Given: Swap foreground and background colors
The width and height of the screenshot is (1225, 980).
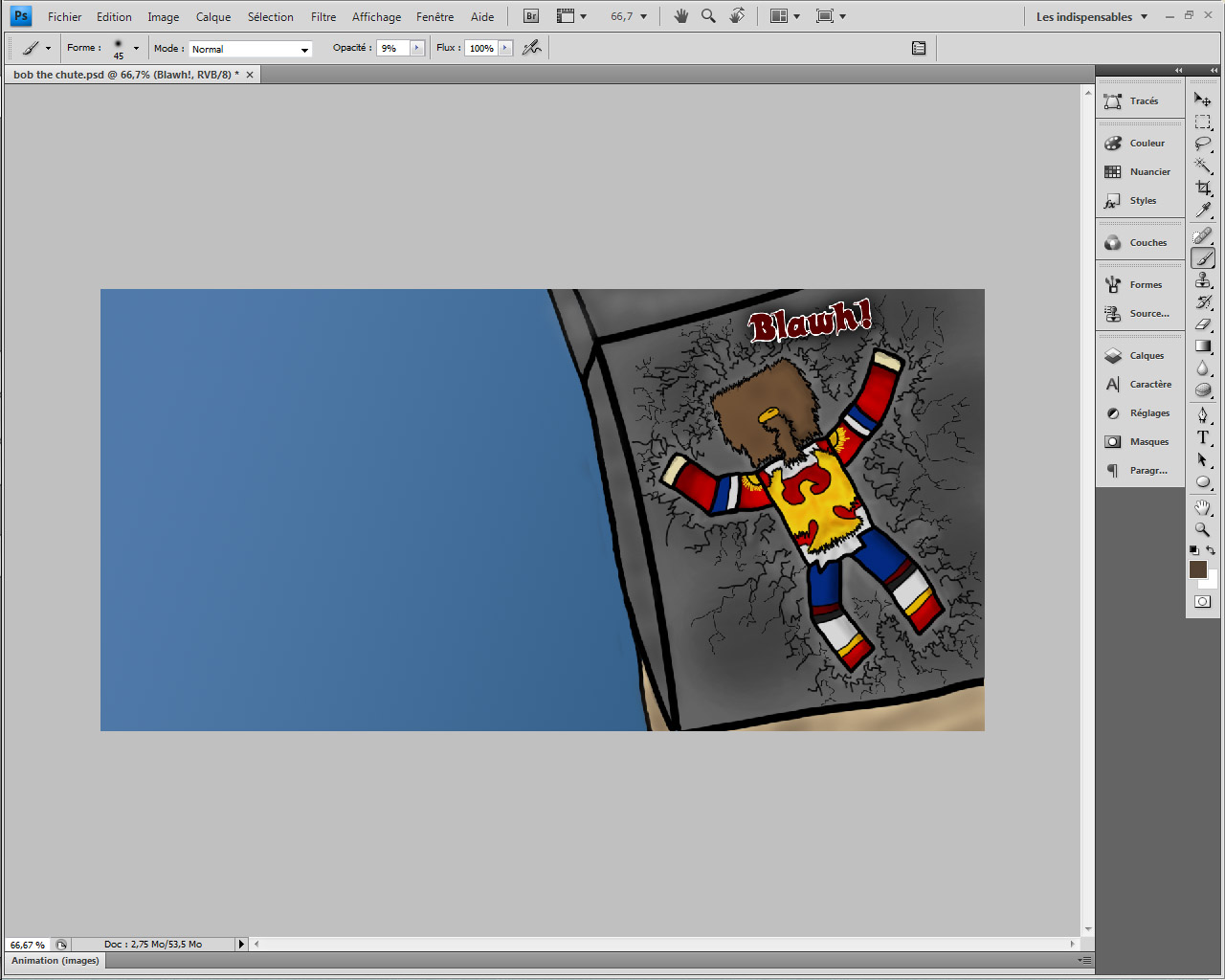Looking at the screenshot, I should 1211,550.
